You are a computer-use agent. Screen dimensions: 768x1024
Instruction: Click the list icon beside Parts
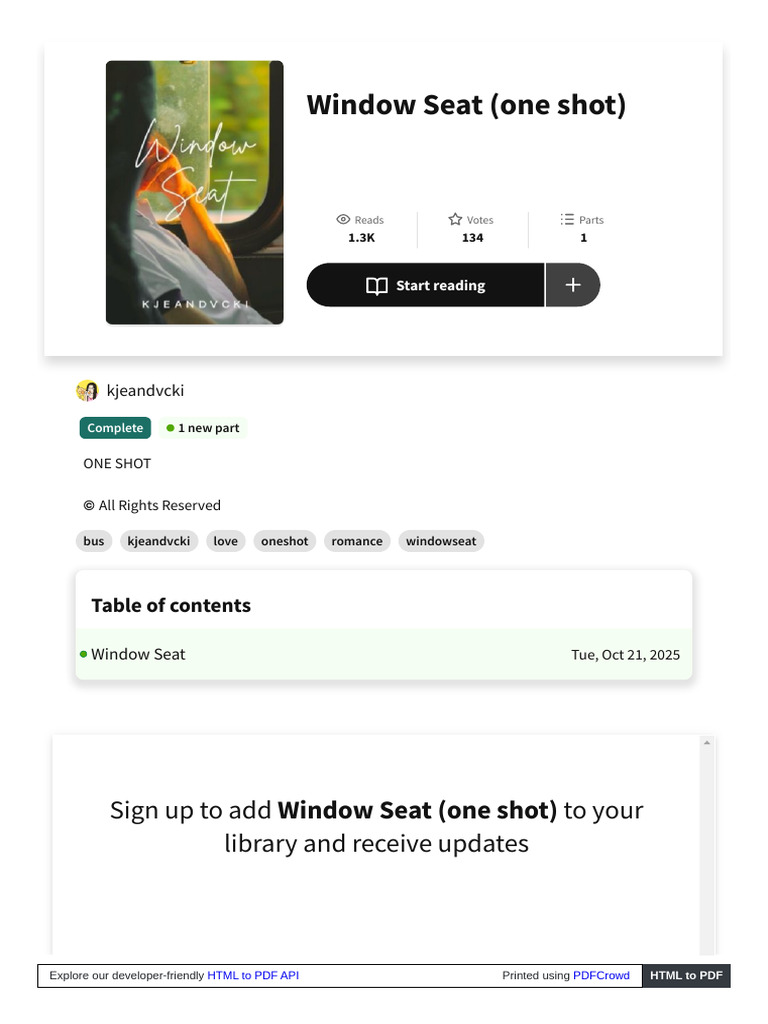(x=567, y=219)
